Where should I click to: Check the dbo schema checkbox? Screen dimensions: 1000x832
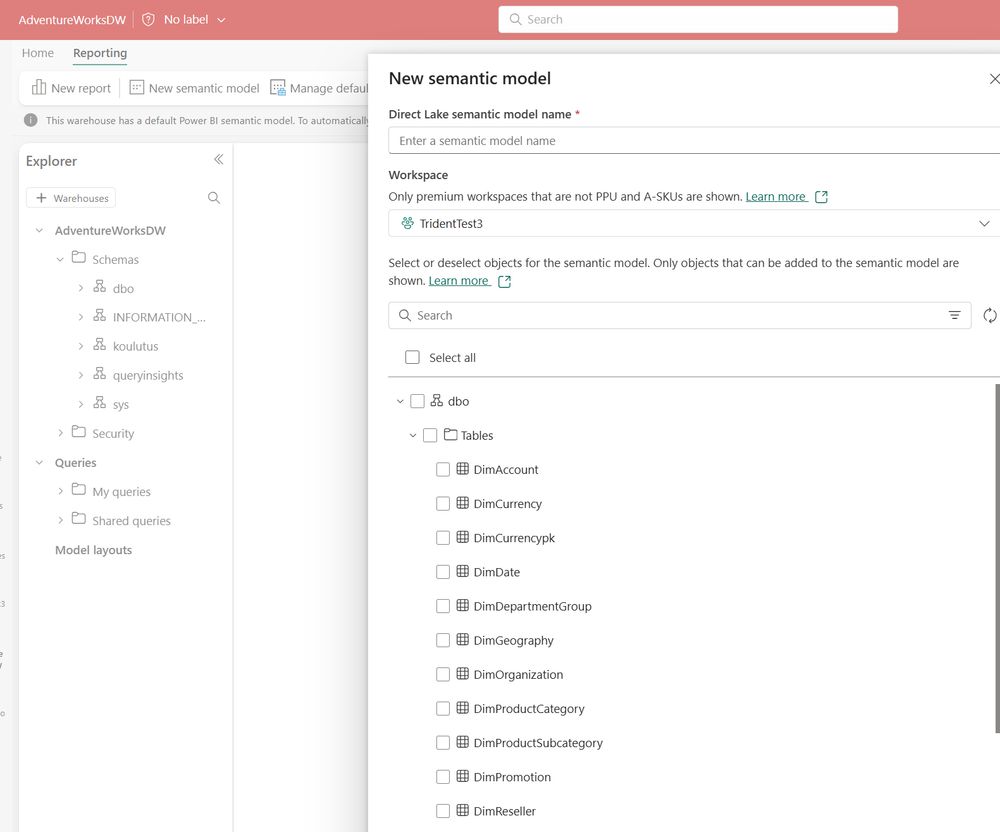coord(417,401)
